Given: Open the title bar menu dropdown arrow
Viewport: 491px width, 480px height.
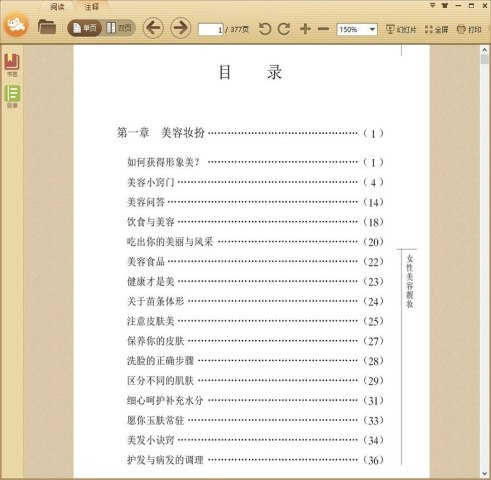Looking at the screenshot, I should click(432, 5).
